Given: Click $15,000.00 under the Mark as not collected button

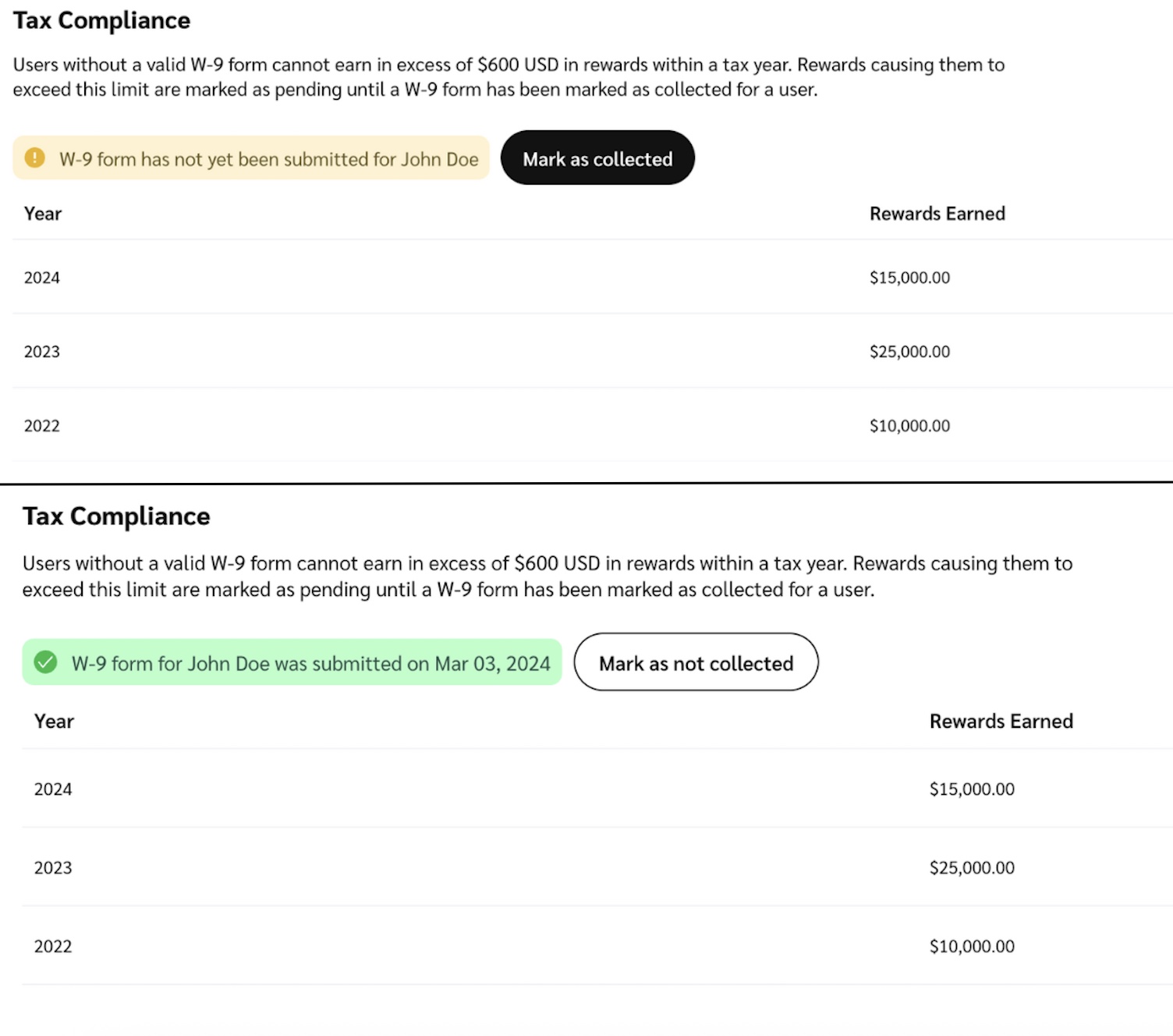Looking at the screenshot, I should click(x=972, y=789).
